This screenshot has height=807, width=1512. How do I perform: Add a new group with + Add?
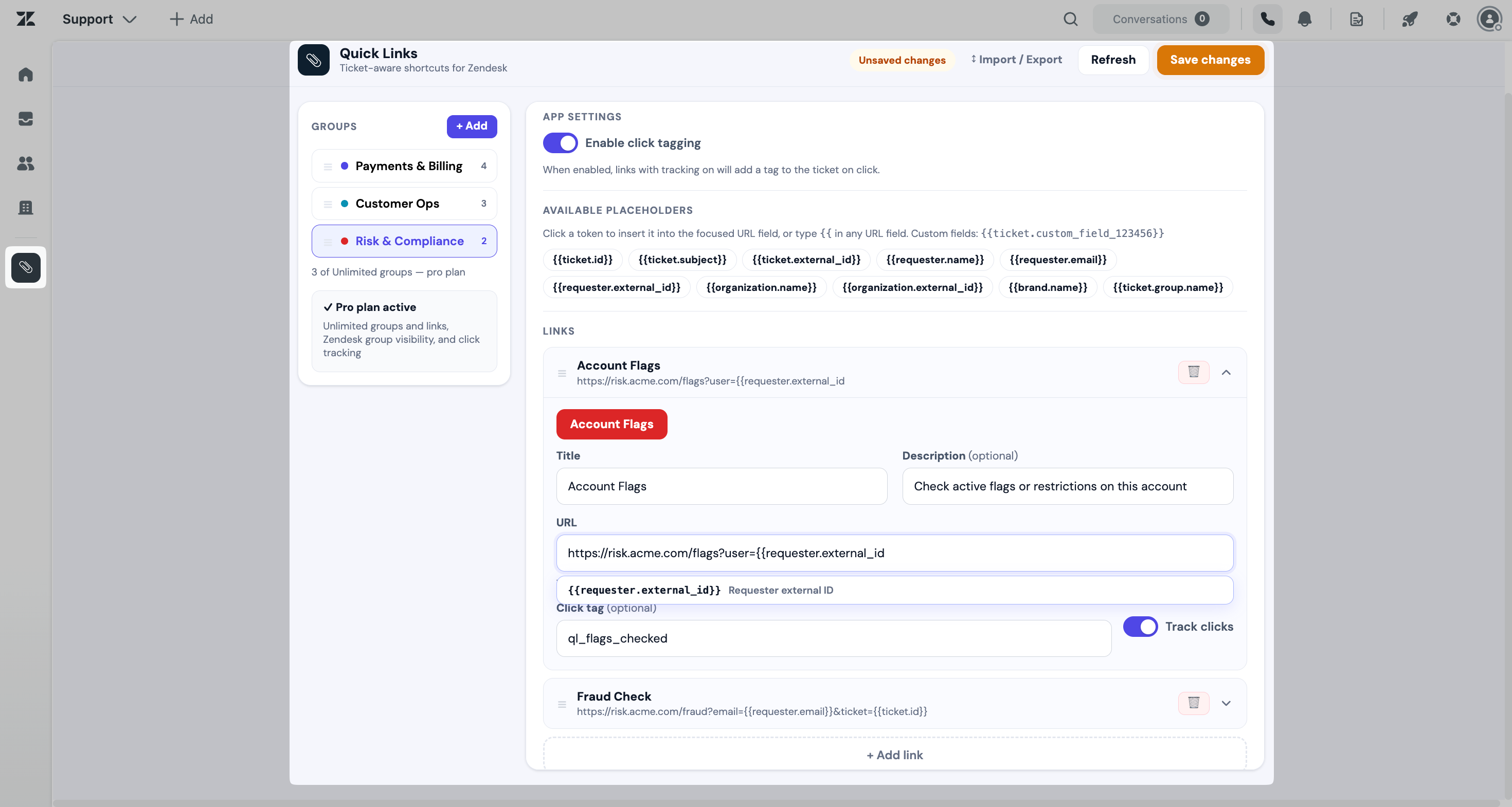[x=471, y=126]
